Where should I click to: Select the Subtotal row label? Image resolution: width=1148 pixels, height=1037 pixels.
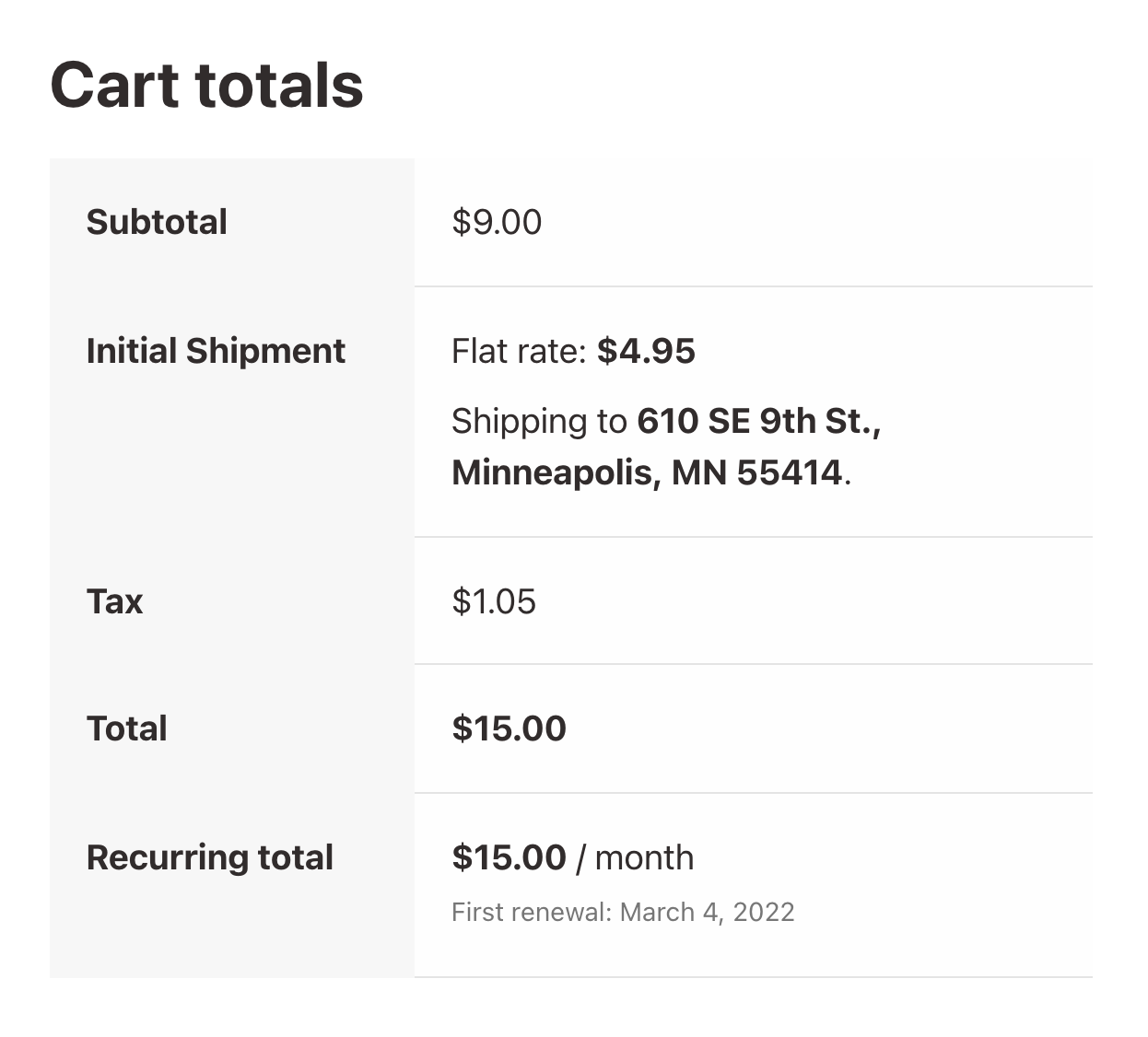(157, 222)
